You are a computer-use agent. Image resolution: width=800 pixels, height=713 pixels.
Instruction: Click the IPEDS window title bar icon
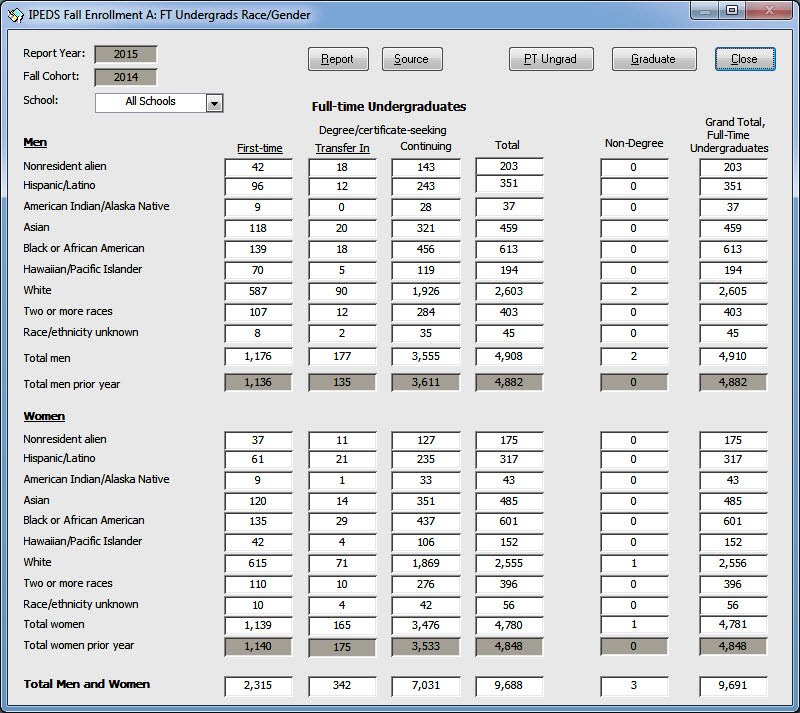(x=16, y=15)
